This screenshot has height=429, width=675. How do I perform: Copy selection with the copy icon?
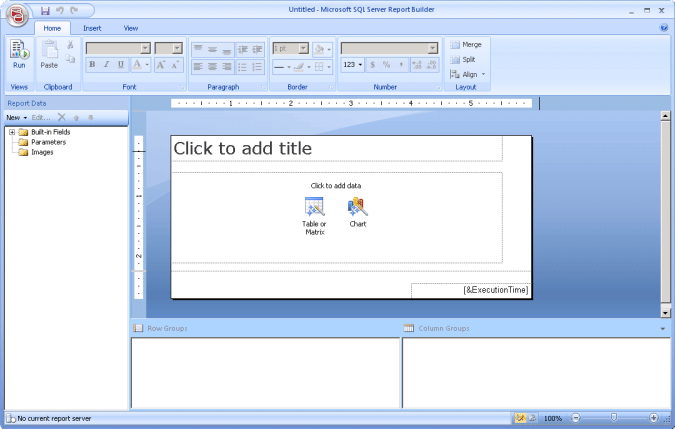pyautogui.click(x=70, y=59)
